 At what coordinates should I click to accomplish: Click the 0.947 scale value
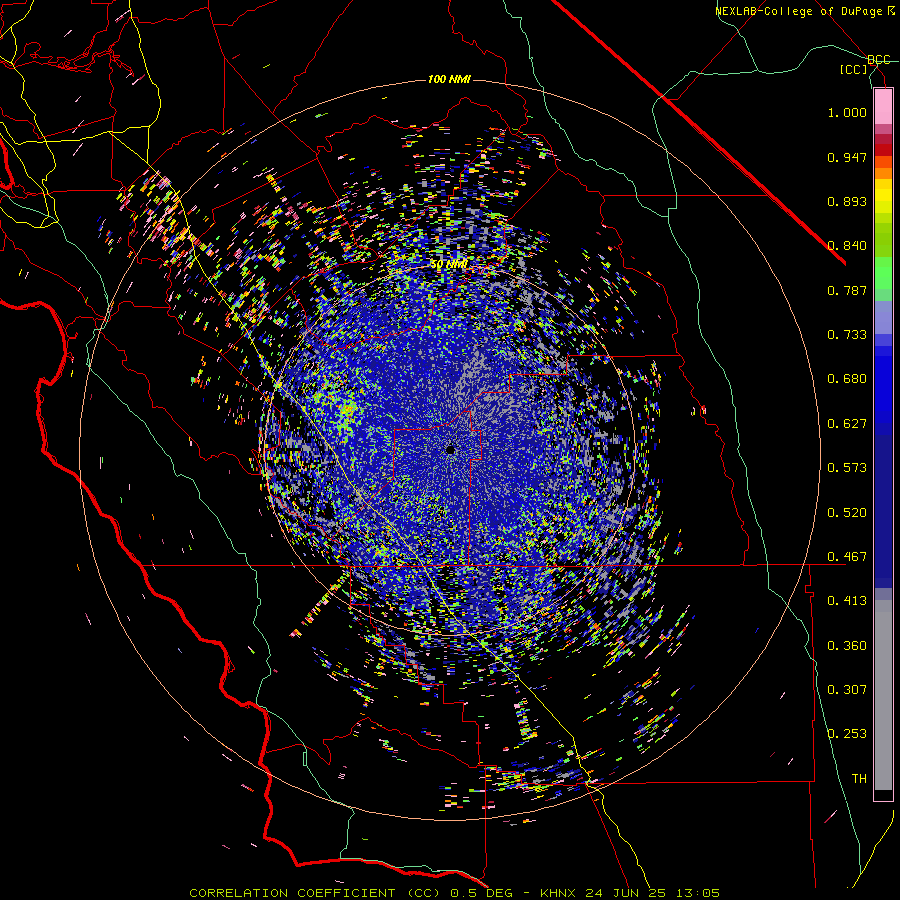click(x=847, y=157)
